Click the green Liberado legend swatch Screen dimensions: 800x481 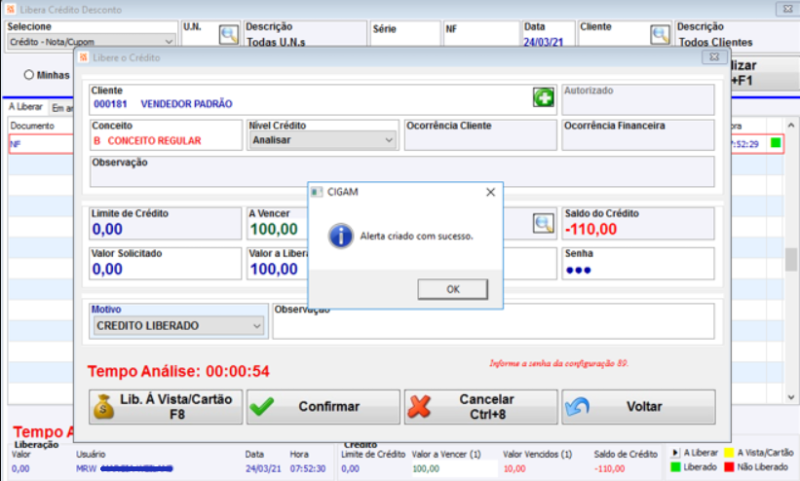[x=675, y=467]
